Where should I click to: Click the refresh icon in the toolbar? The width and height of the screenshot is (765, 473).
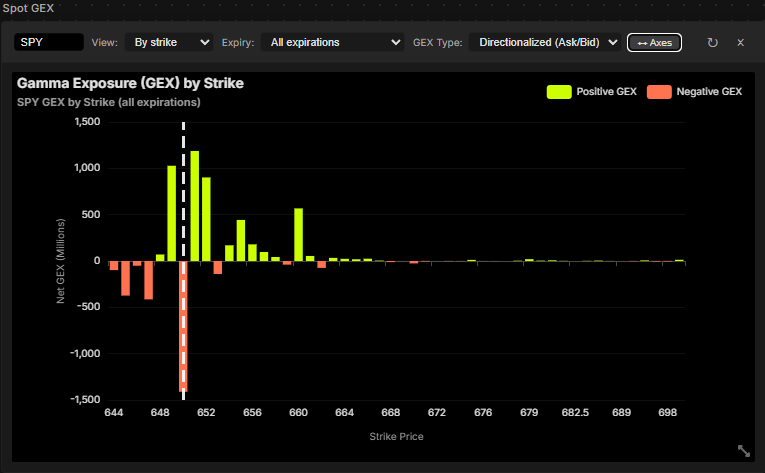pos(712,43)
